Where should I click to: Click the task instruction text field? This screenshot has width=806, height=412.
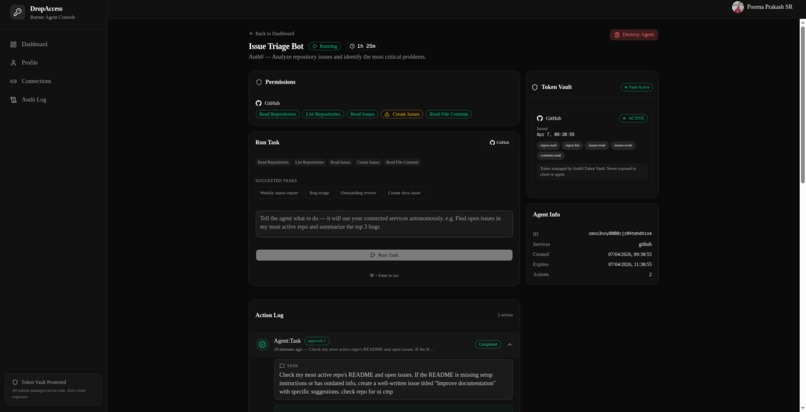384,224
